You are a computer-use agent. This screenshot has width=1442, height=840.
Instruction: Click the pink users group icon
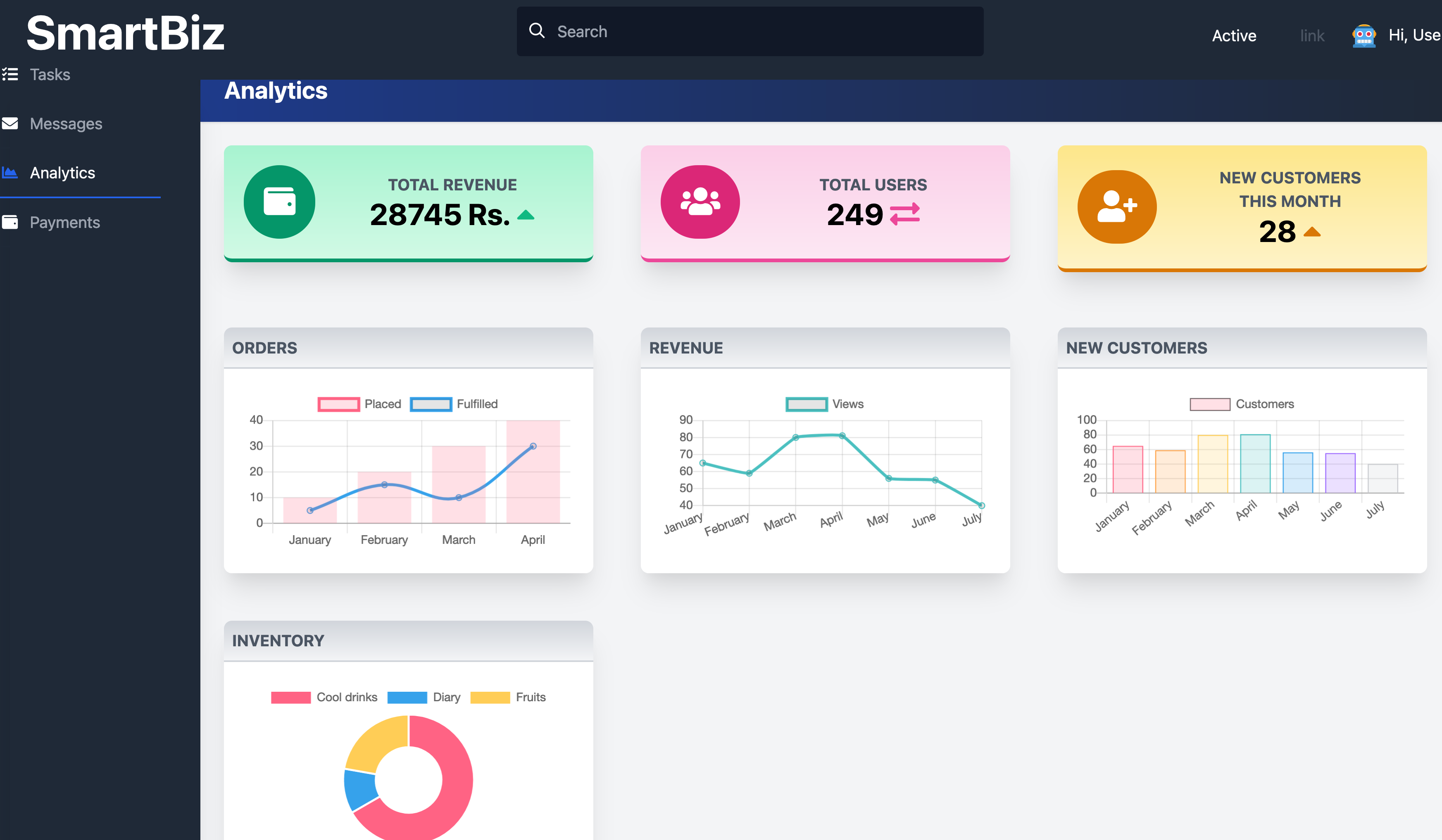tap(700, 202)
